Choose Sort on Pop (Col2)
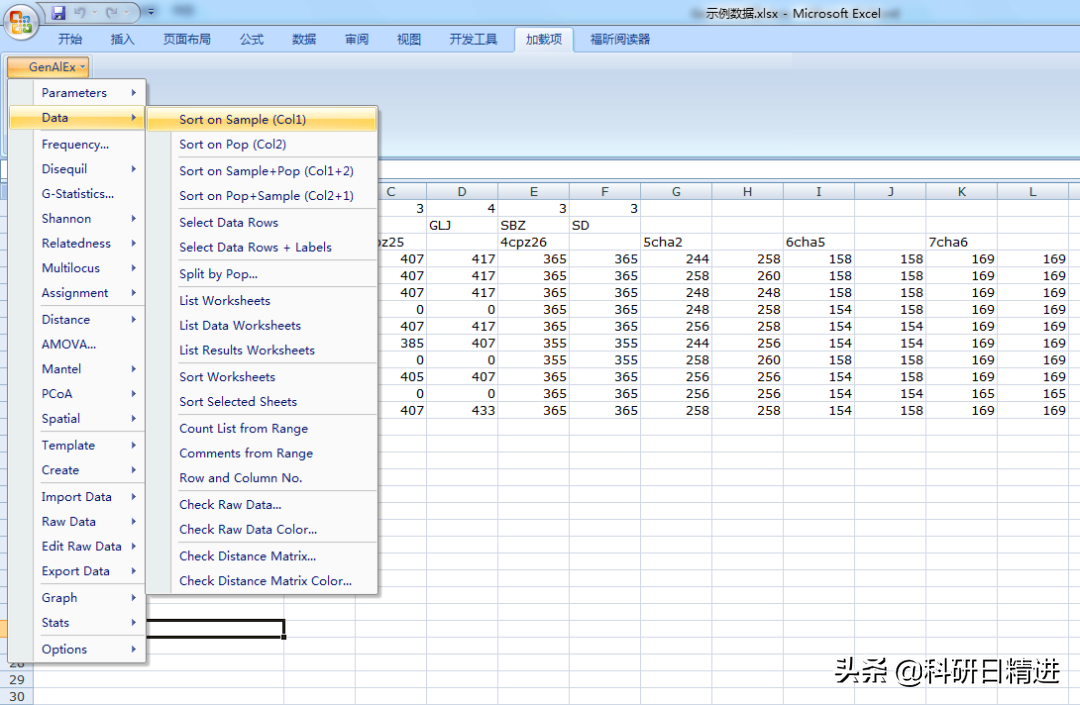Viewport: 1080px width, 705px height. click(262, 145)
